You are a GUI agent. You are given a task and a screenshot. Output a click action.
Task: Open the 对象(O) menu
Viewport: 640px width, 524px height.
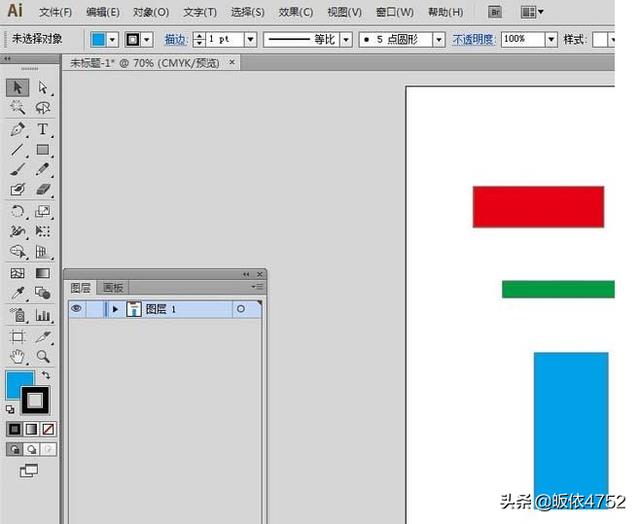pos(151,12)
